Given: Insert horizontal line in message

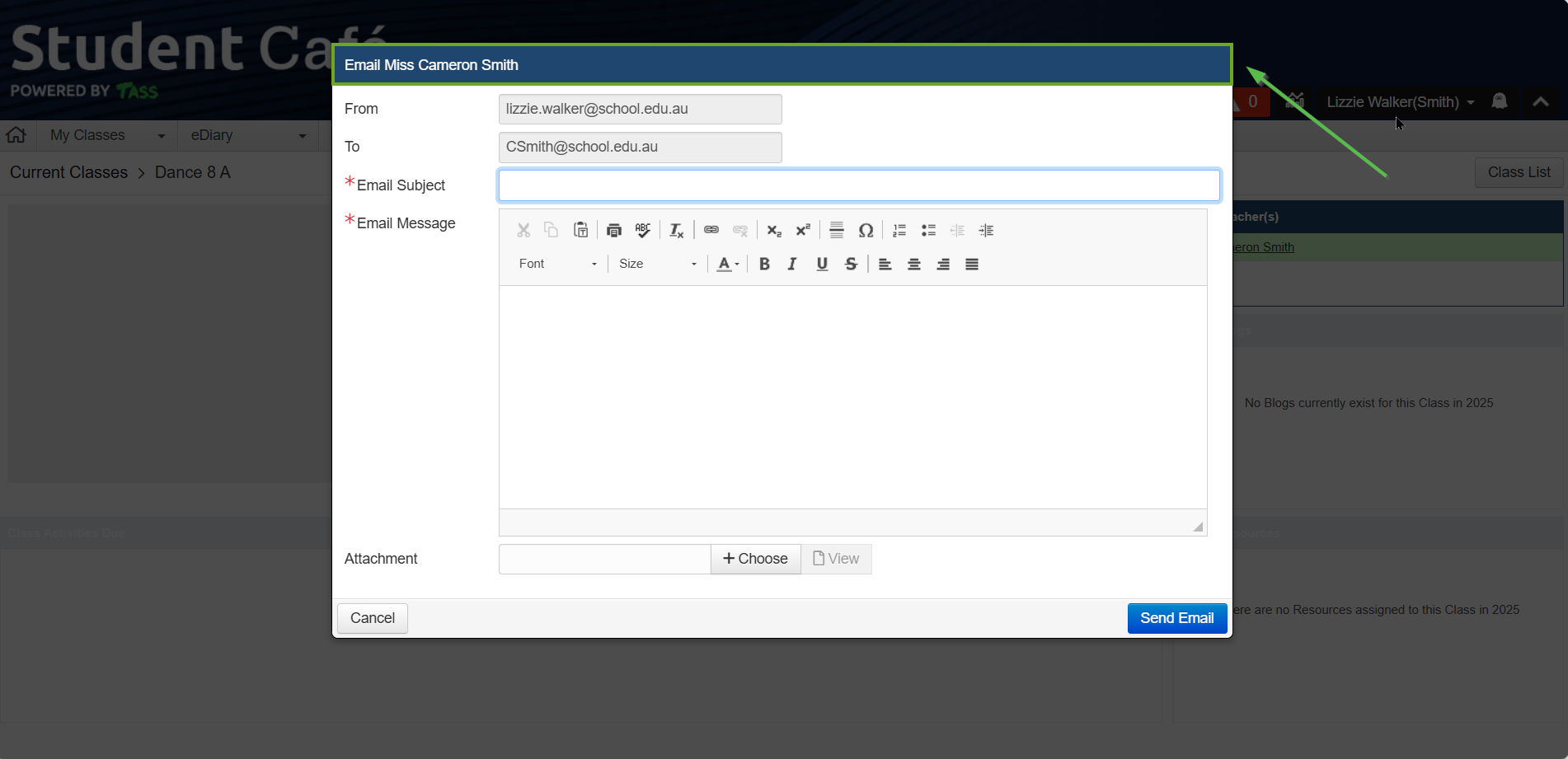Looking at the screenshot, I should 836,231.
